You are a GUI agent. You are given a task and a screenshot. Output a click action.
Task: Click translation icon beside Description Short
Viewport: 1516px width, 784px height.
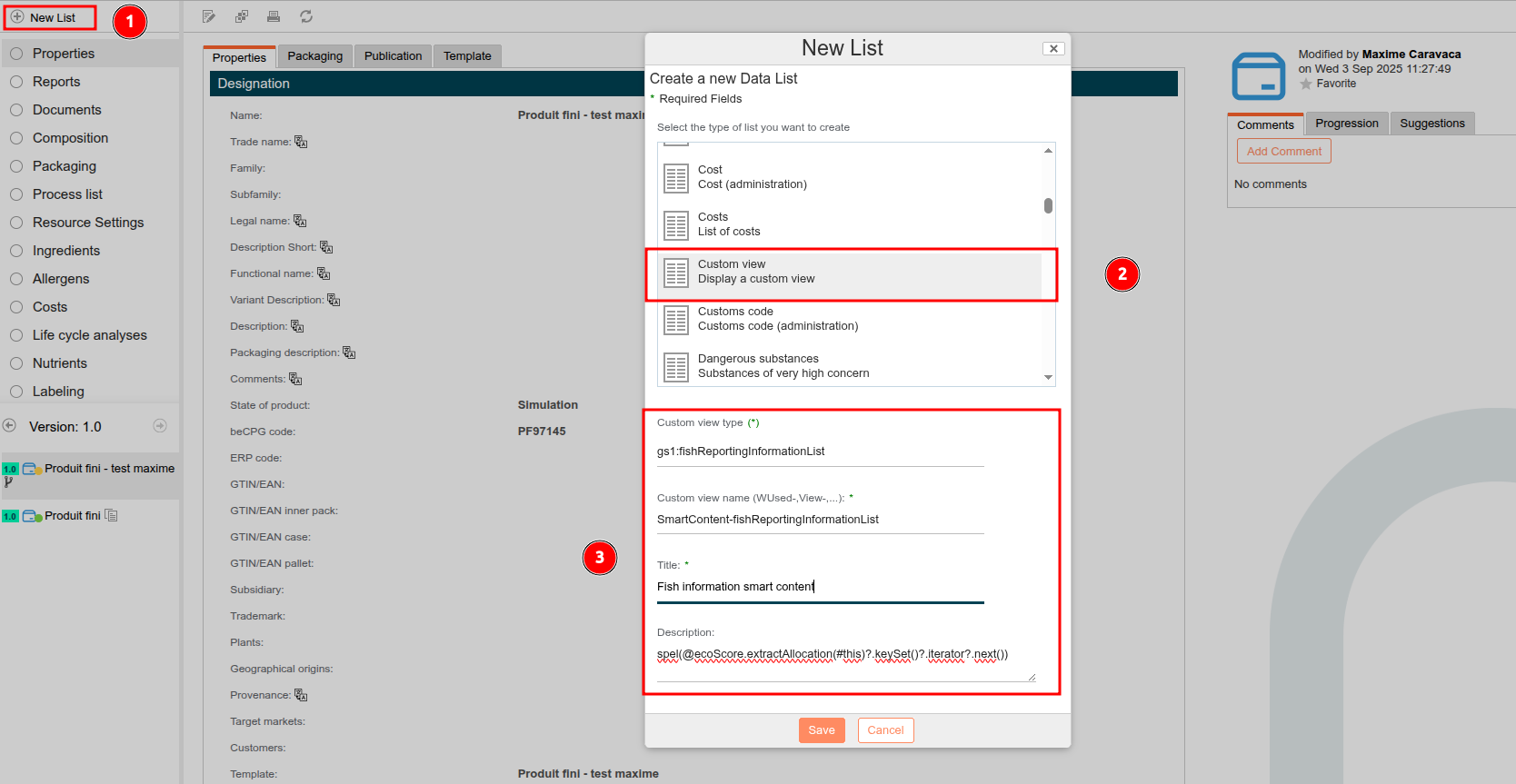[326, 247]
